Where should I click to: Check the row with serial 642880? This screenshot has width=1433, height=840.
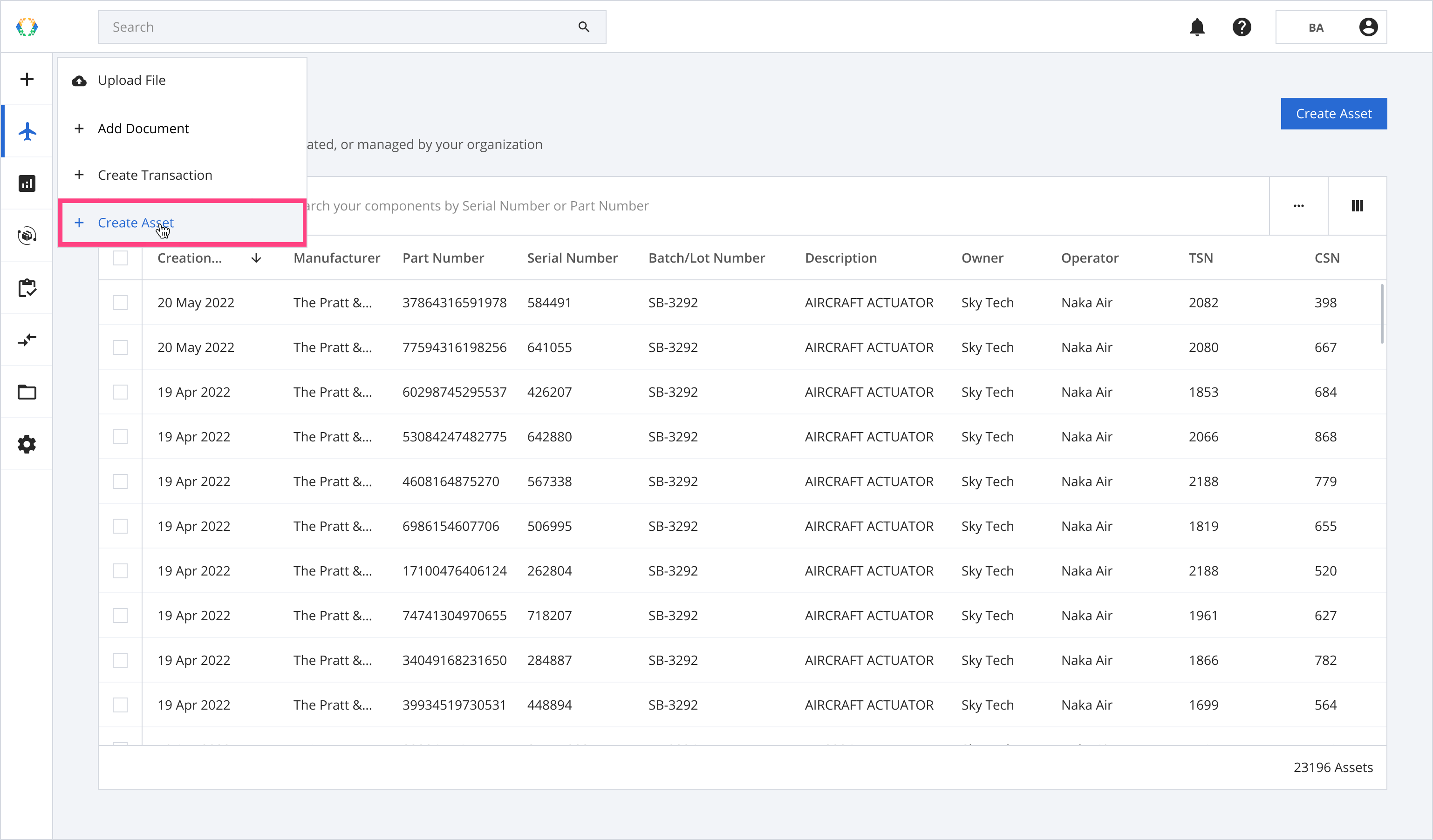(x=120, y=436)
